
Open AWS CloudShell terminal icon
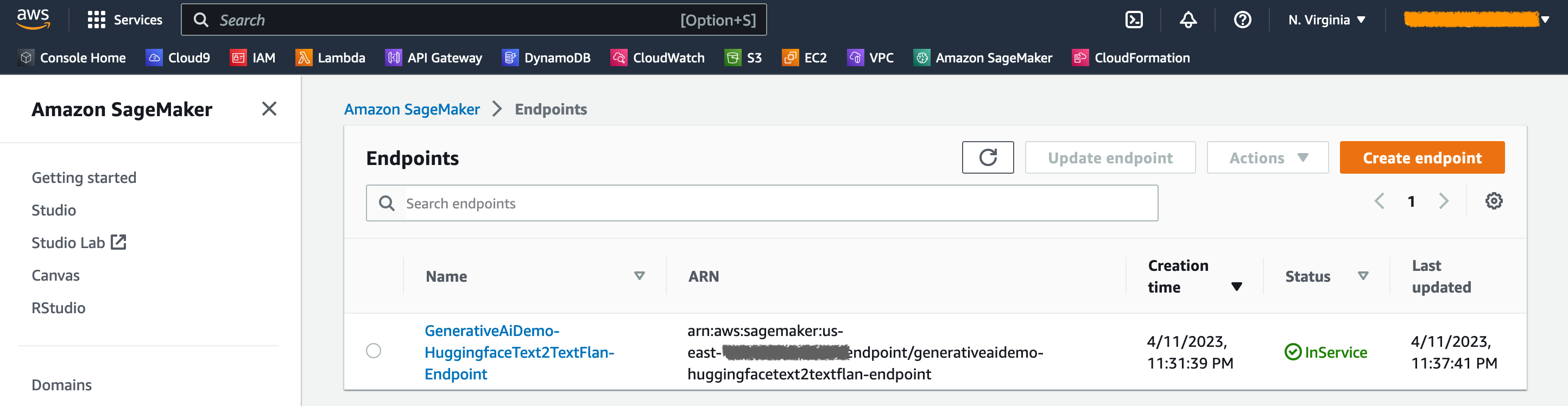[1134, 20]
